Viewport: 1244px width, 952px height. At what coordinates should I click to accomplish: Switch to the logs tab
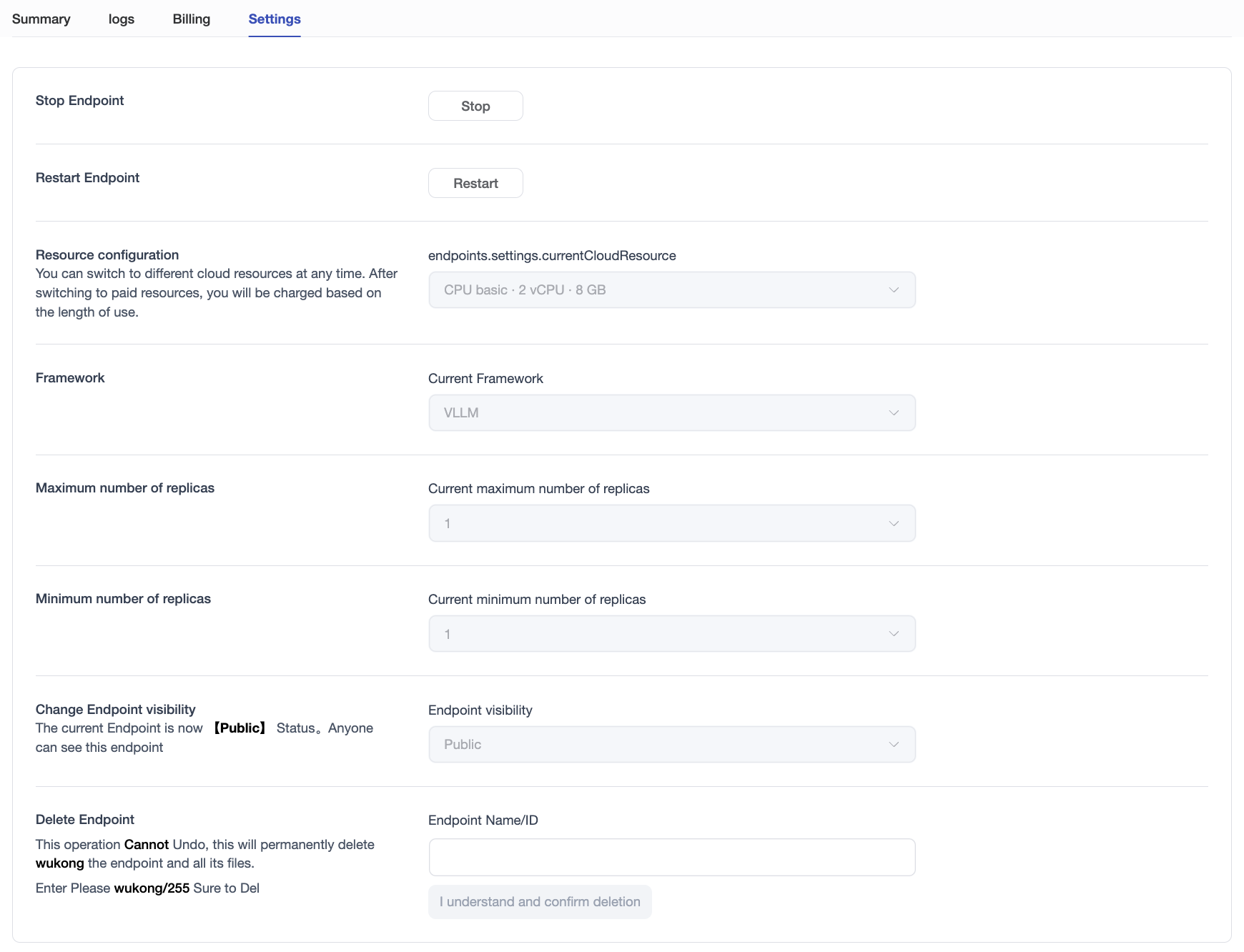tap(121, 19)
